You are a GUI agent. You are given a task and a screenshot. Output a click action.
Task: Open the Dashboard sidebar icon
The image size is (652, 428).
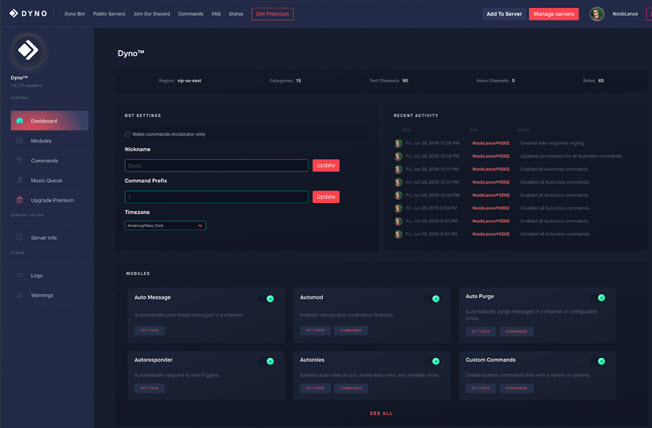coord(19,121)
